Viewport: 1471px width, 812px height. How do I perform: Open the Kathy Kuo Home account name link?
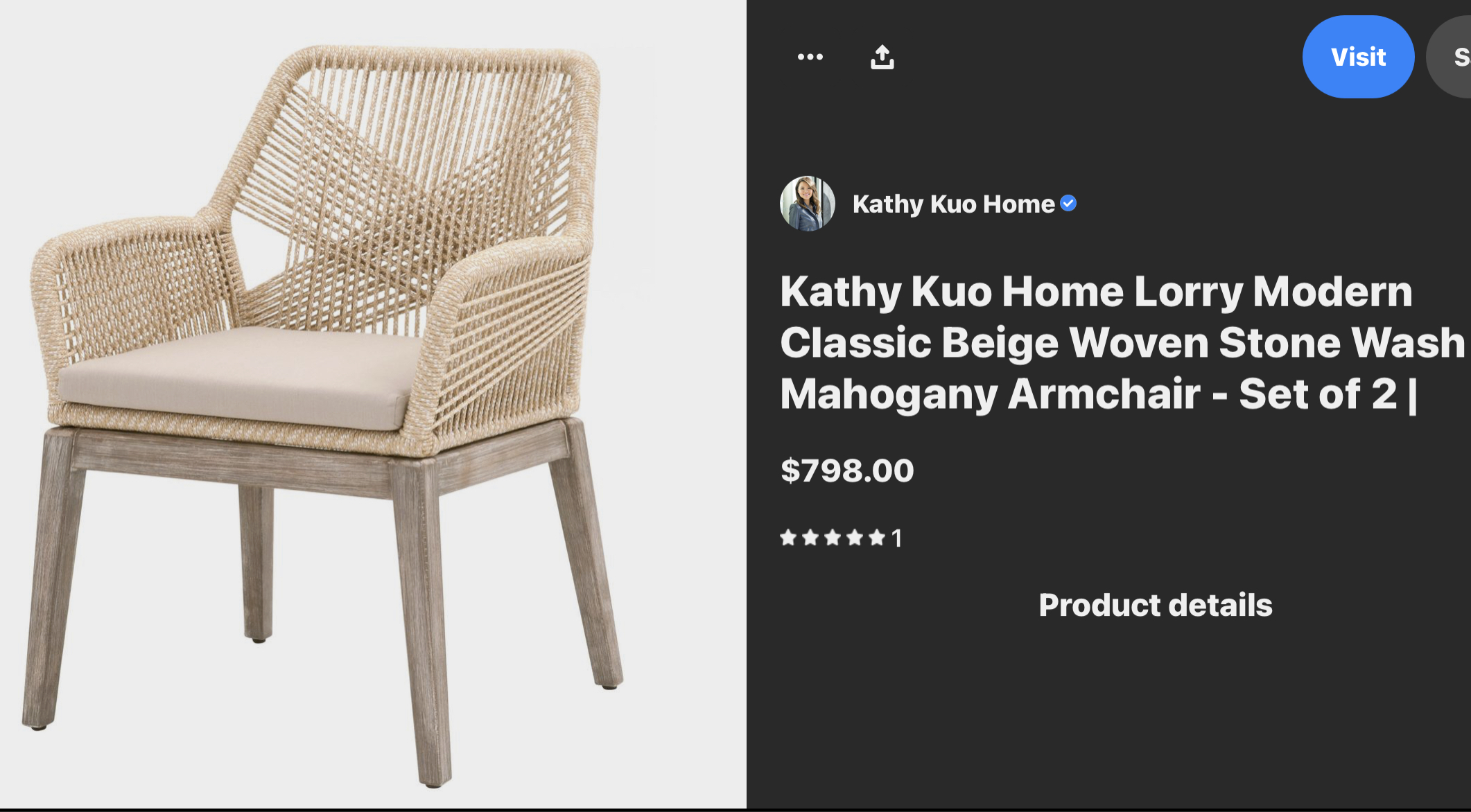tap(953, 204)
